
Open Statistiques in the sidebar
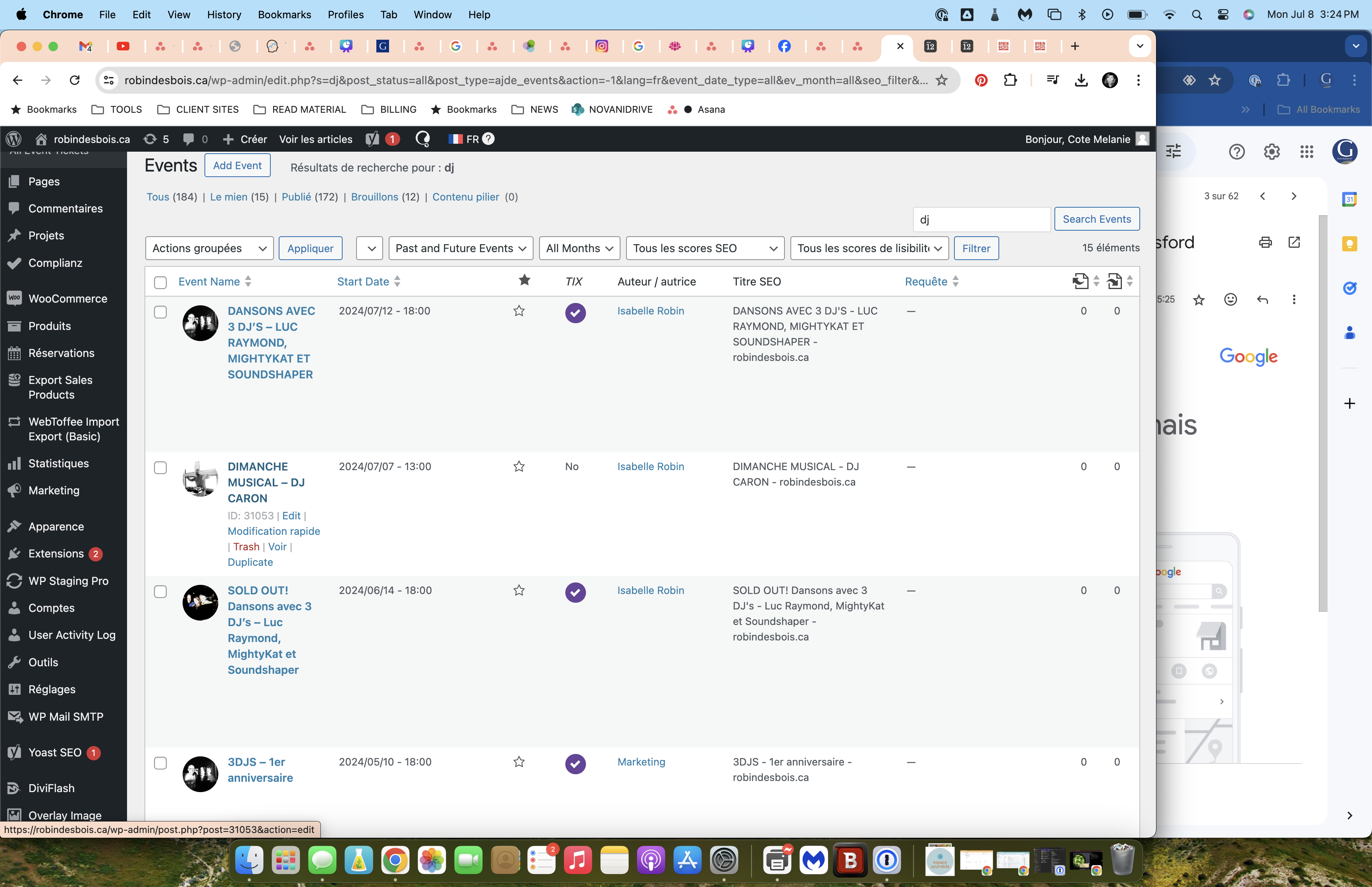pyautogui.click(x=58, y=463)
